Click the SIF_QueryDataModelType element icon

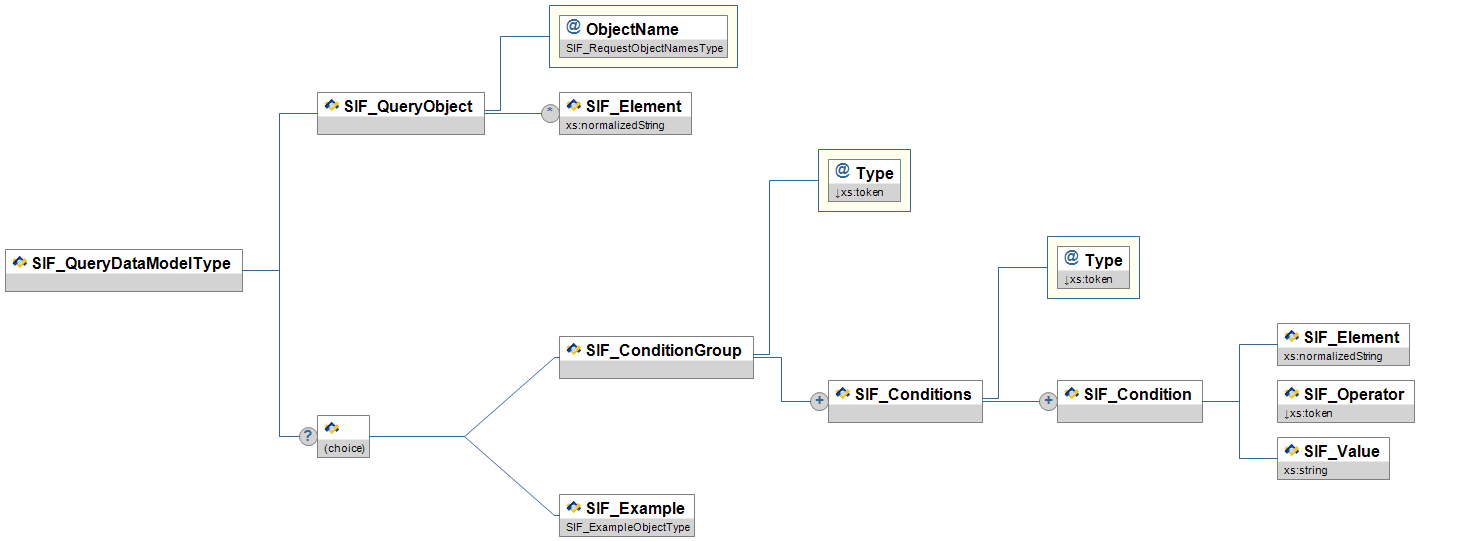(x=19, y=263)
